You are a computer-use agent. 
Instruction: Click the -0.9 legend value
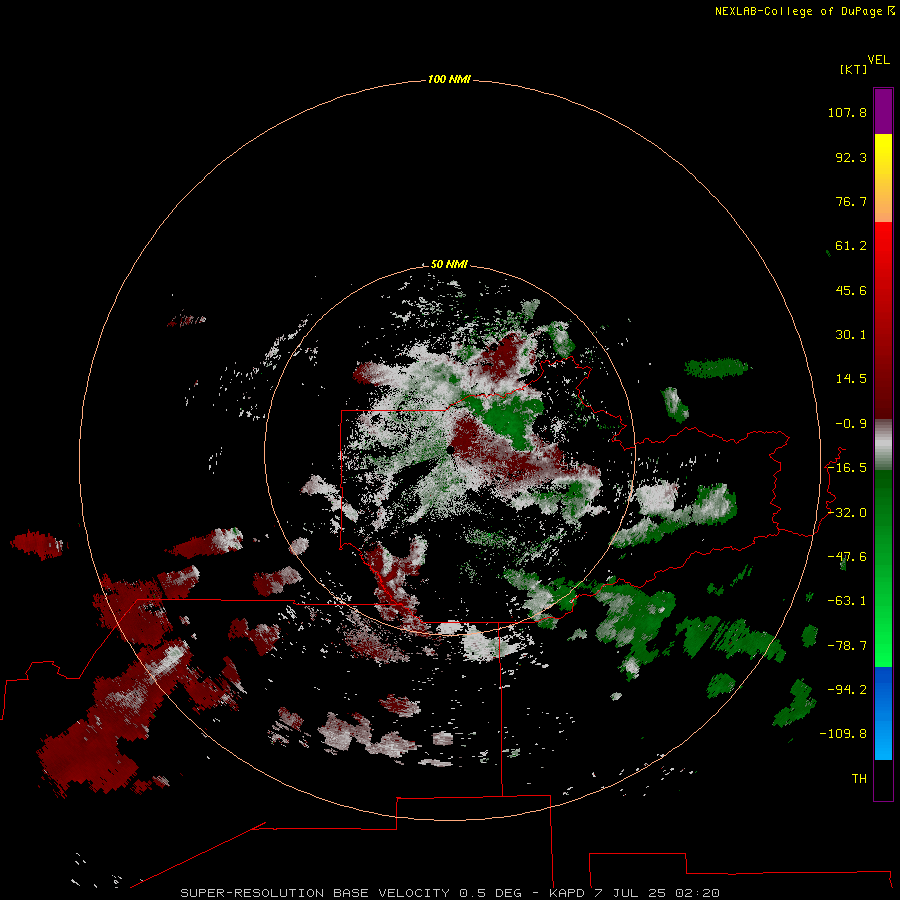point(851,424)
